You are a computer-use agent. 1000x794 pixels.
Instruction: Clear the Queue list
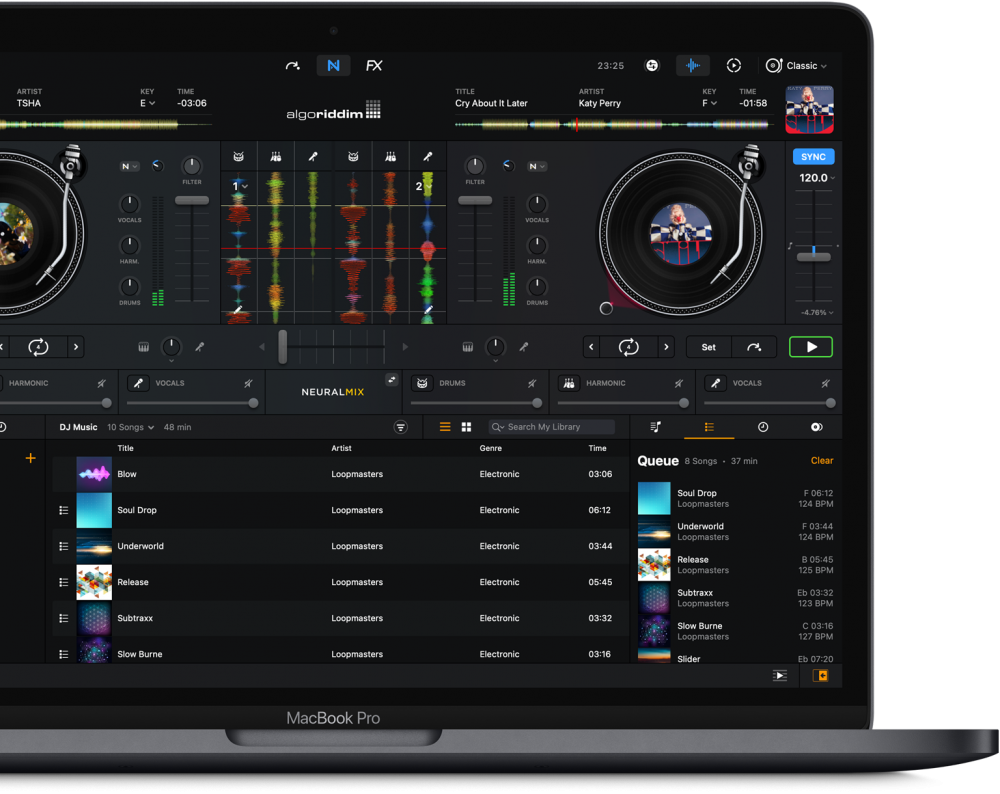click(x=821, y=460)
